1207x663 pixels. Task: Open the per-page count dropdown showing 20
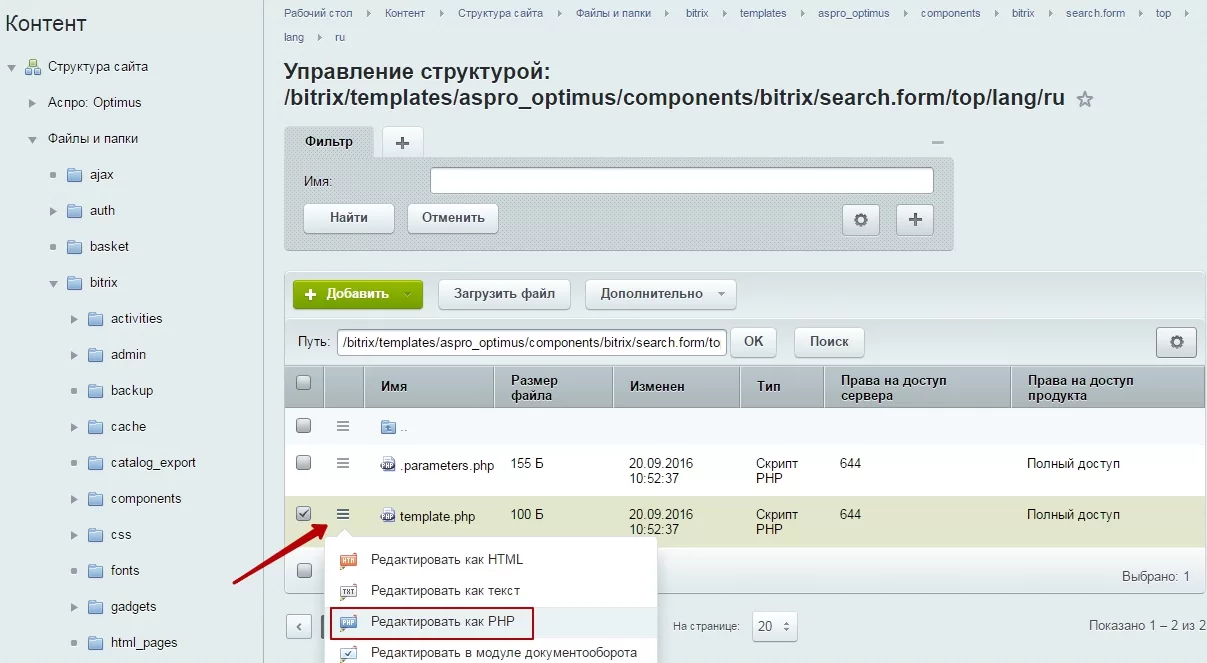point(775,626)
